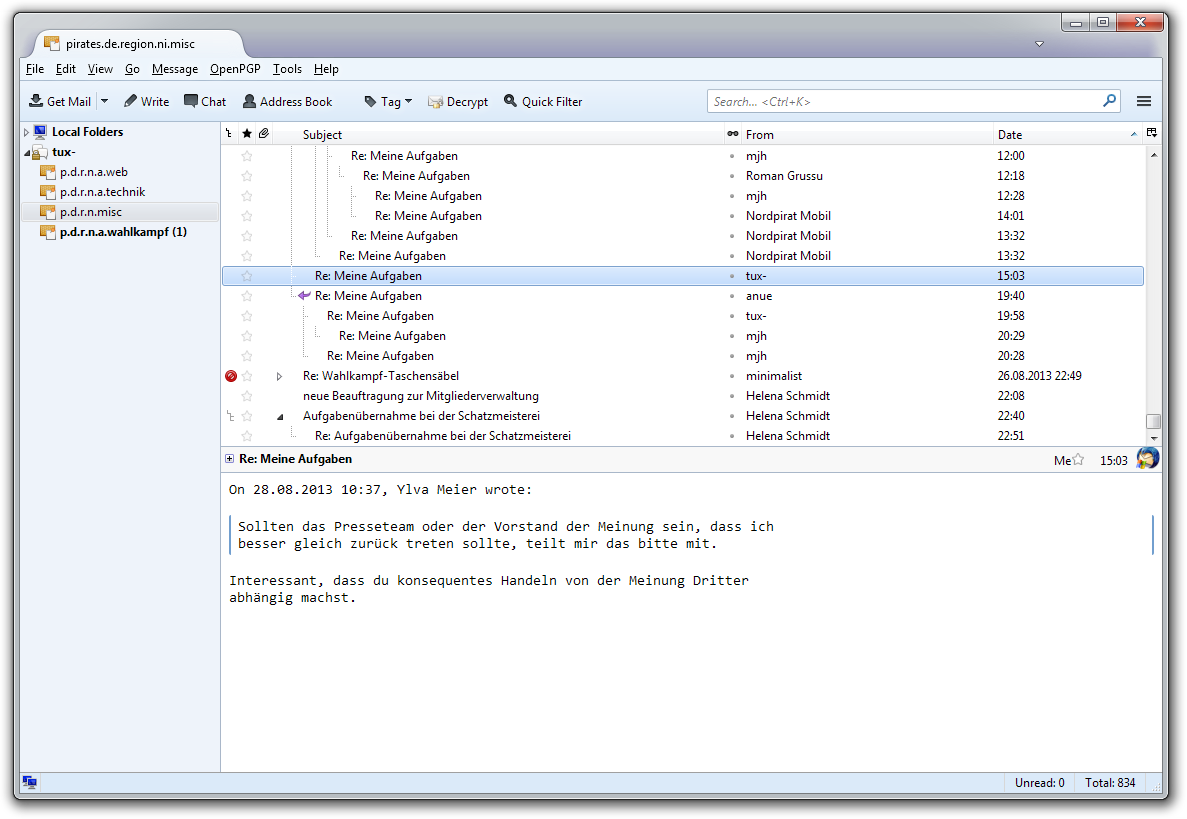Open the Tools menu
1187x819 pixels.
pyautogui.click(x=287, y=69)
